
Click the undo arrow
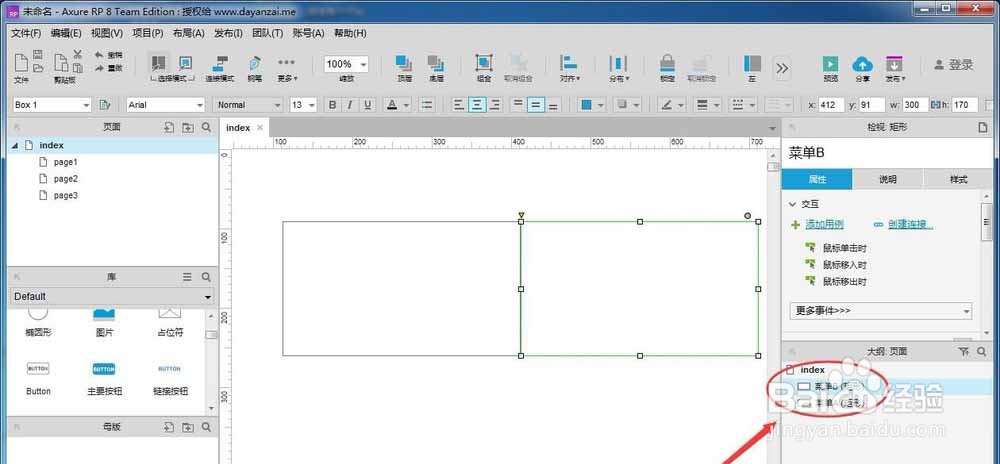99,55
